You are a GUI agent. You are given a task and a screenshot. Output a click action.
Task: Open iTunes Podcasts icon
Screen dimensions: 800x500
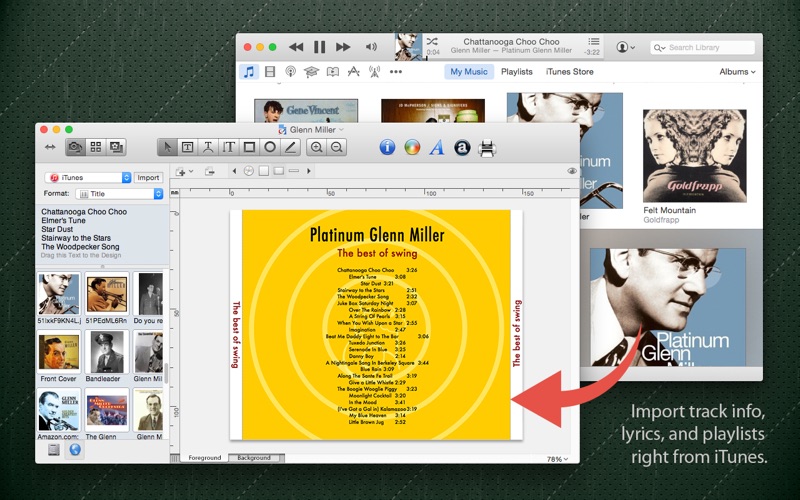290,72
